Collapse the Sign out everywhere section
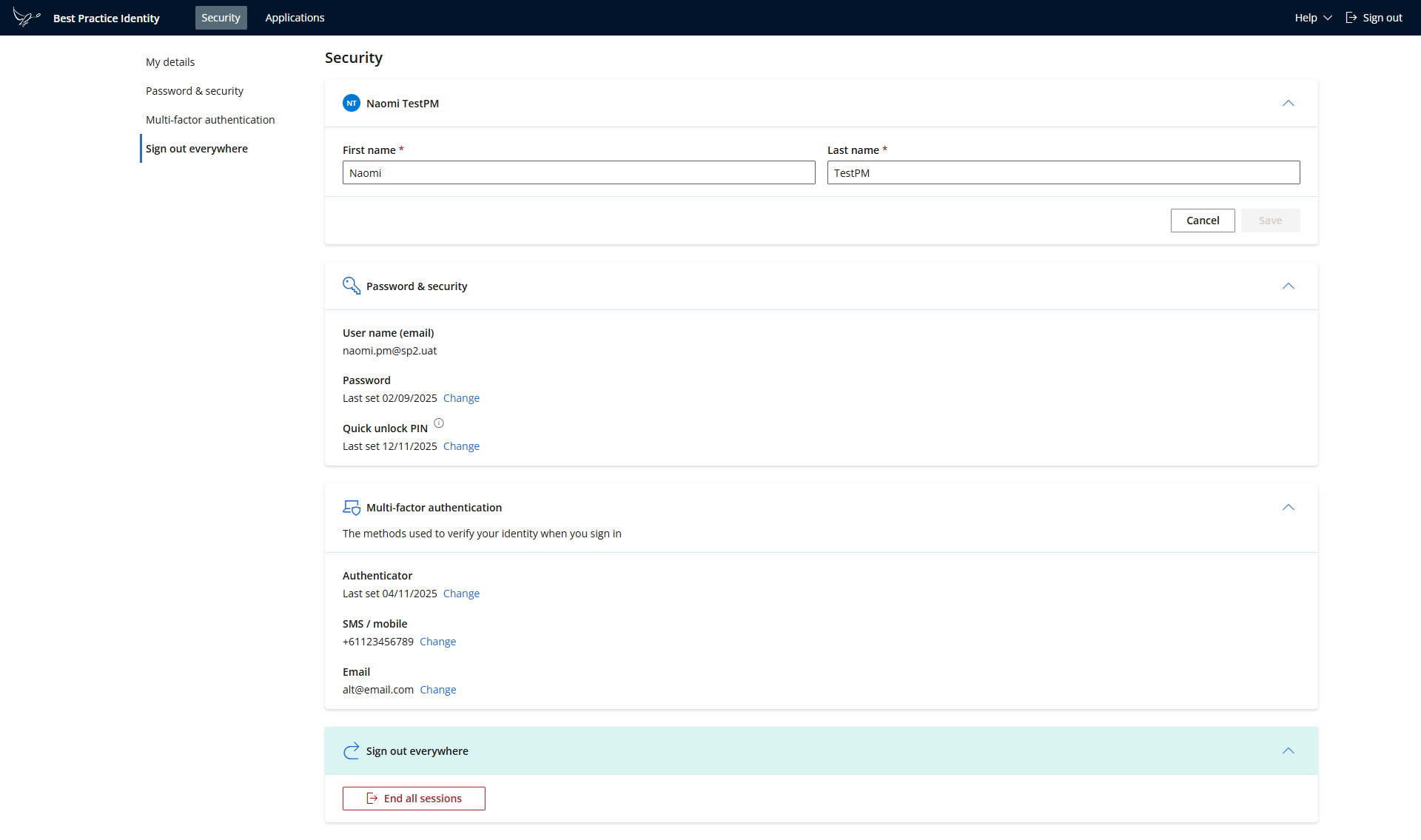 [x=1289, y=751]
